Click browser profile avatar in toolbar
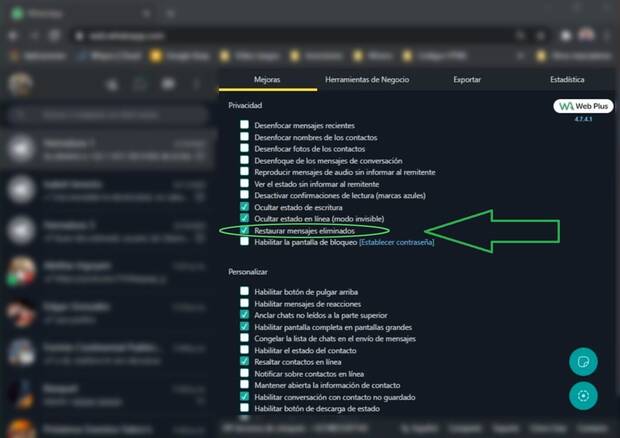 (586, 35)
